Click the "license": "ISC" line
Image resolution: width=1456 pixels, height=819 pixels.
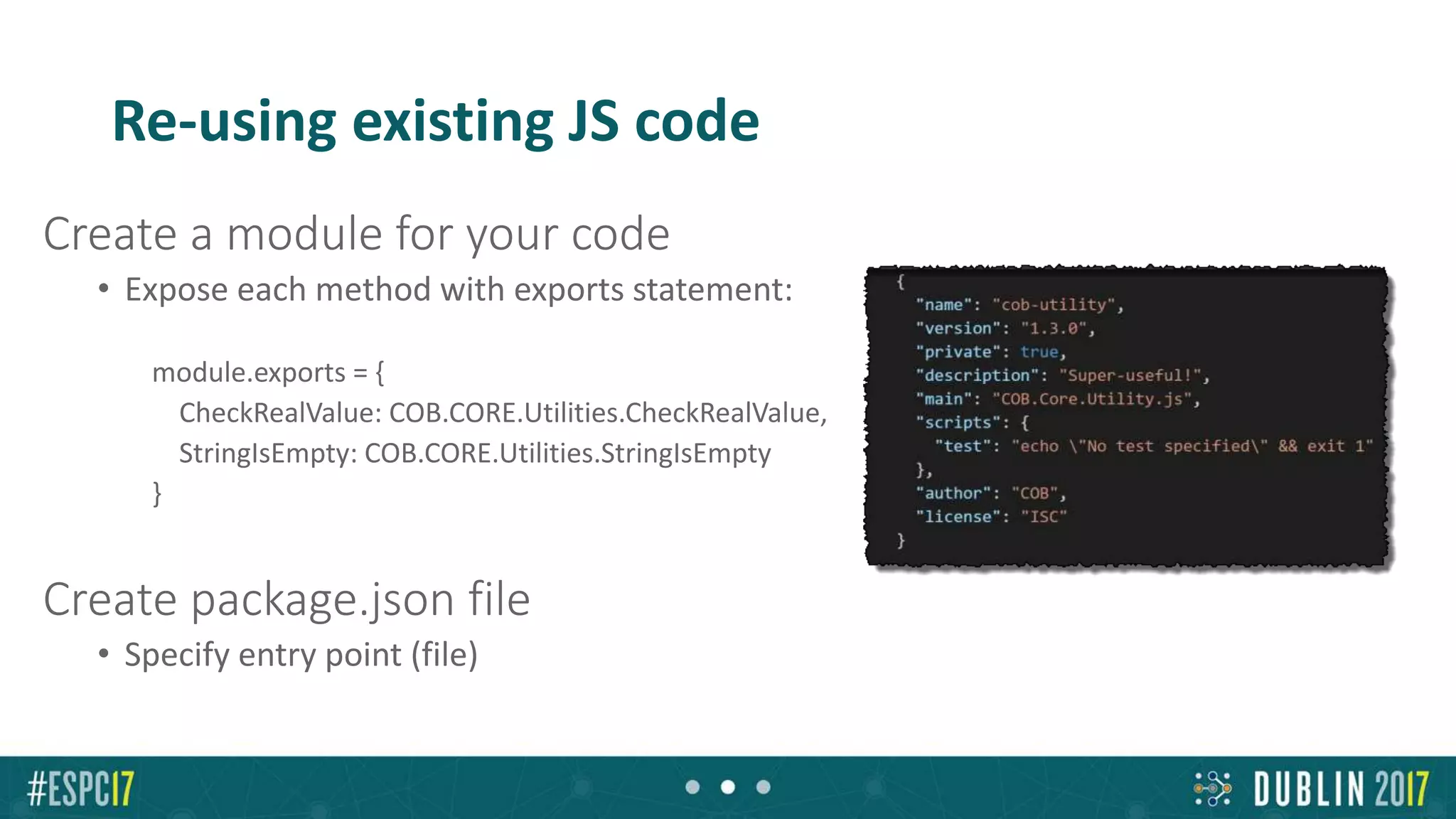(991, 517)
